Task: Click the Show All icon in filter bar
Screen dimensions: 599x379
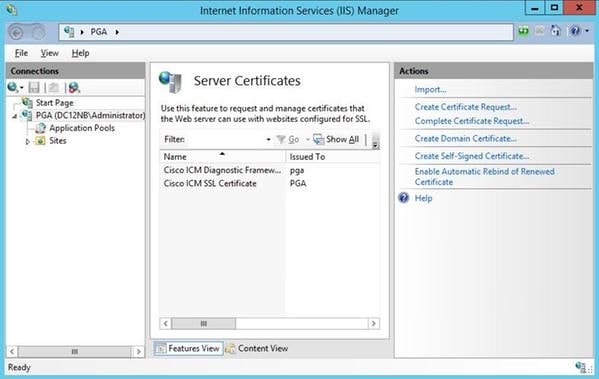Action: click(x=318, y=139)
